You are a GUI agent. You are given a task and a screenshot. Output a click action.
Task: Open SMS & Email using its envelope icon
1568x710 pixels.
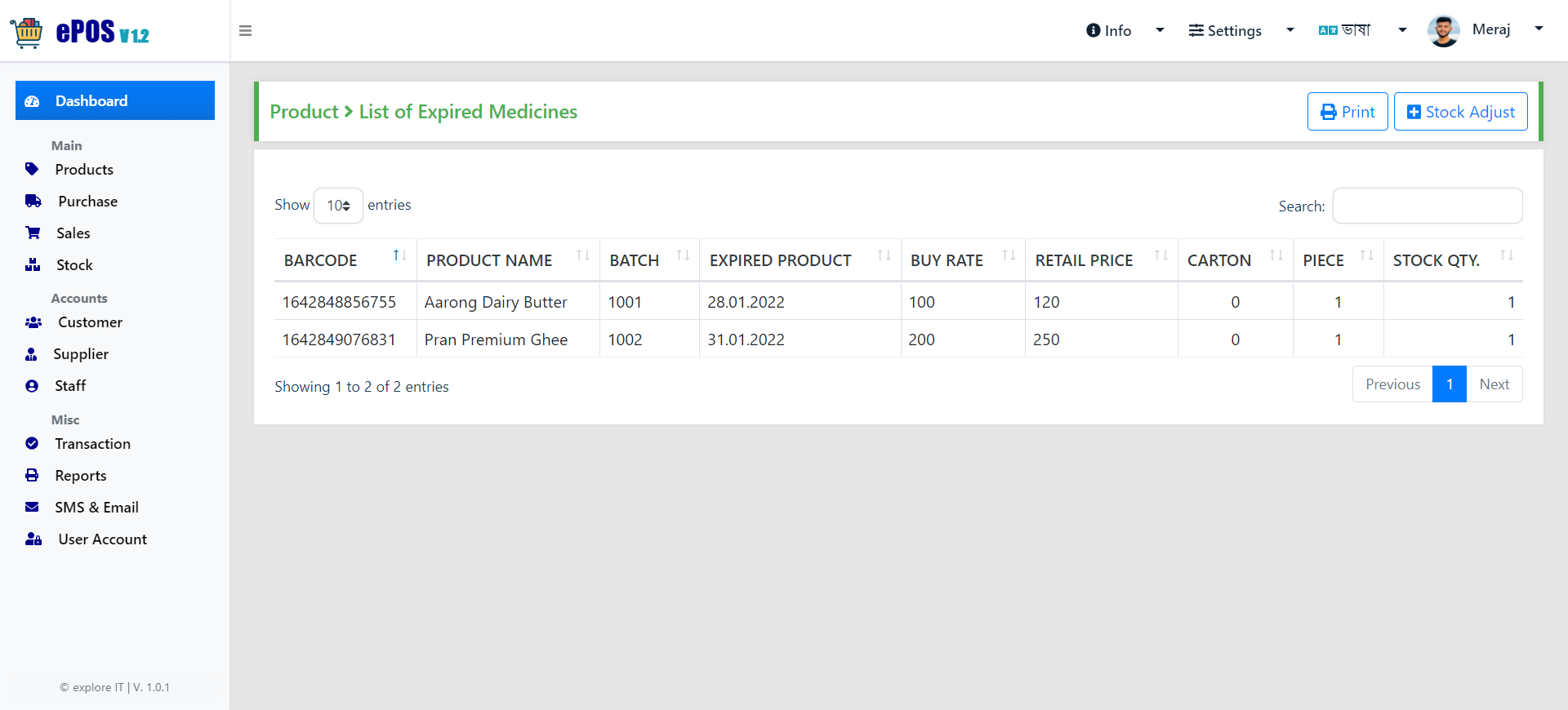tap(32, 507)
